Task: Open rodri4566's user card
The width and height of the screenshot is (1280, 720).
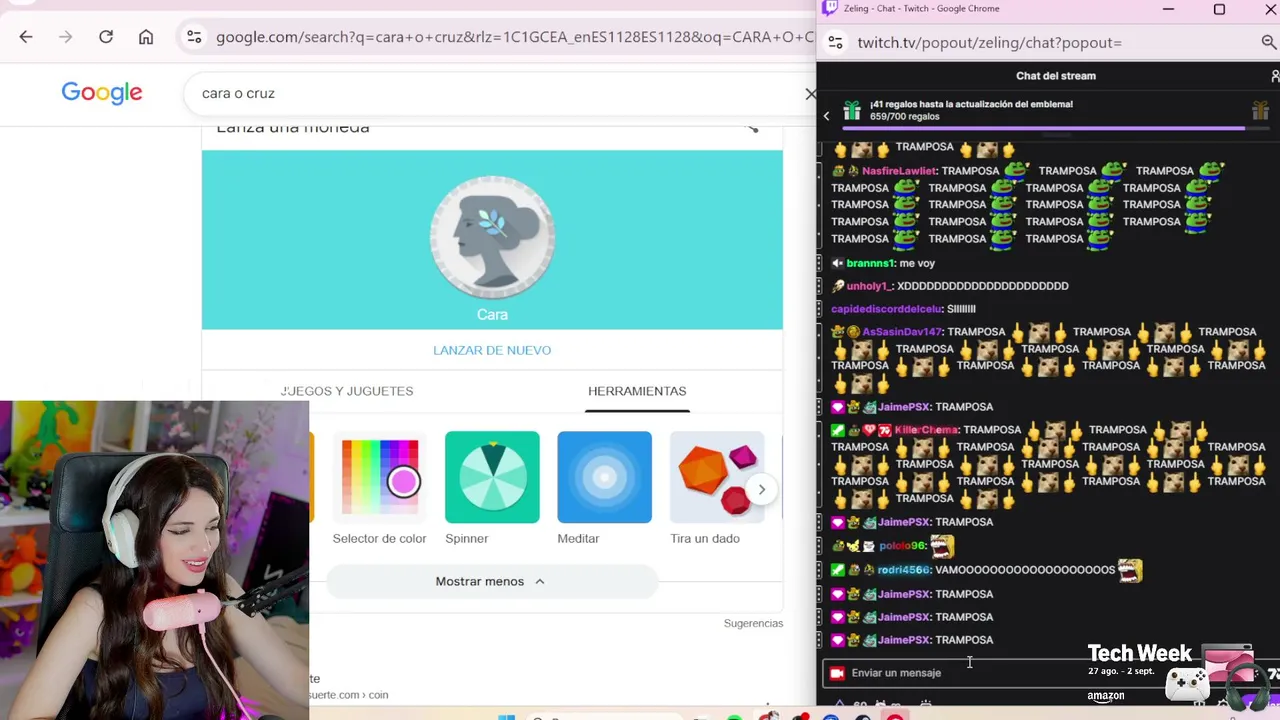Action: tap(903, 570)
